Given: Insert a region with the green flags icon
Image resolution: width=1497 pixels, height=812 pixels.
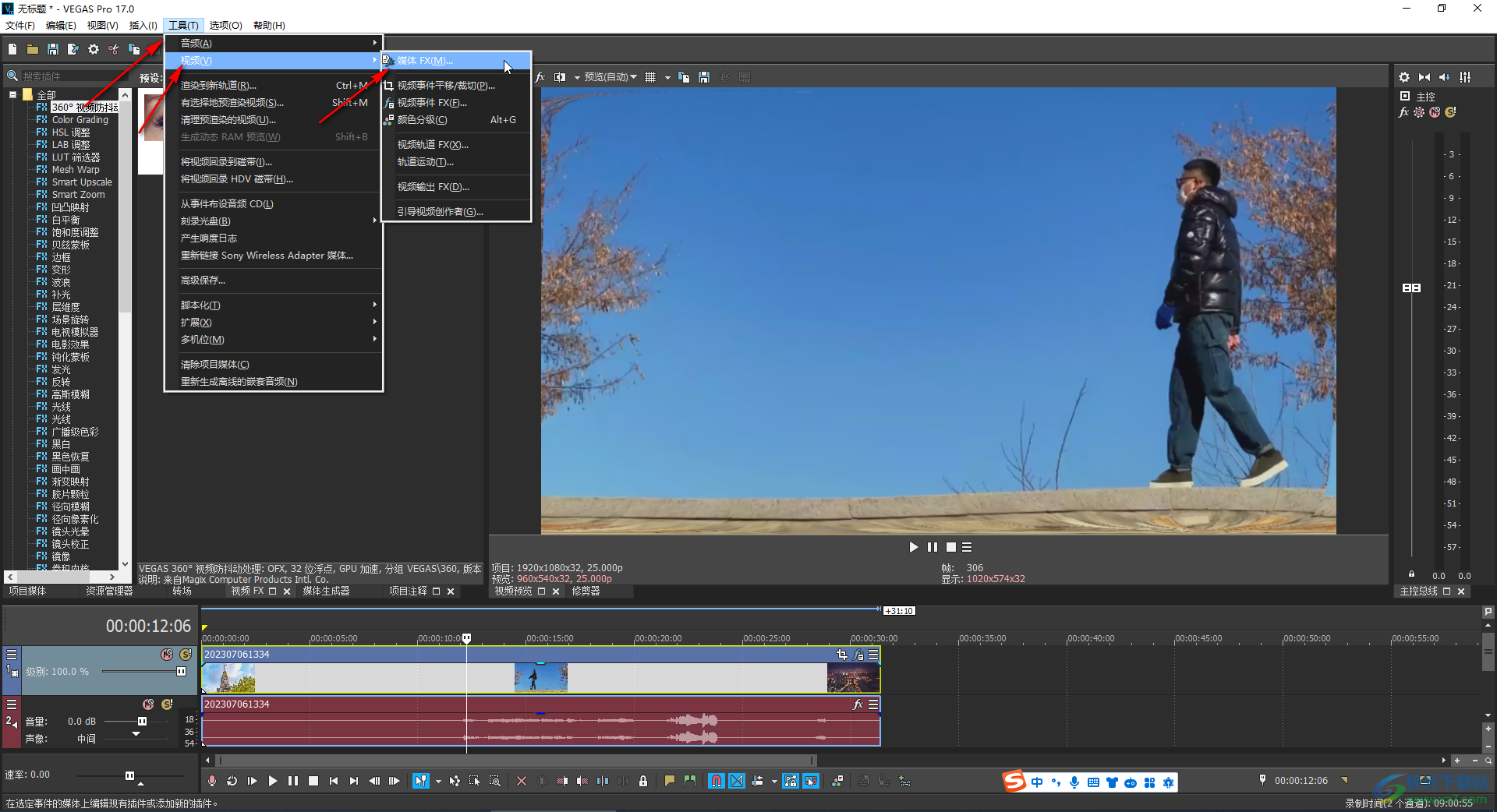Looking at the screenshot, I should tap(690, 781).
